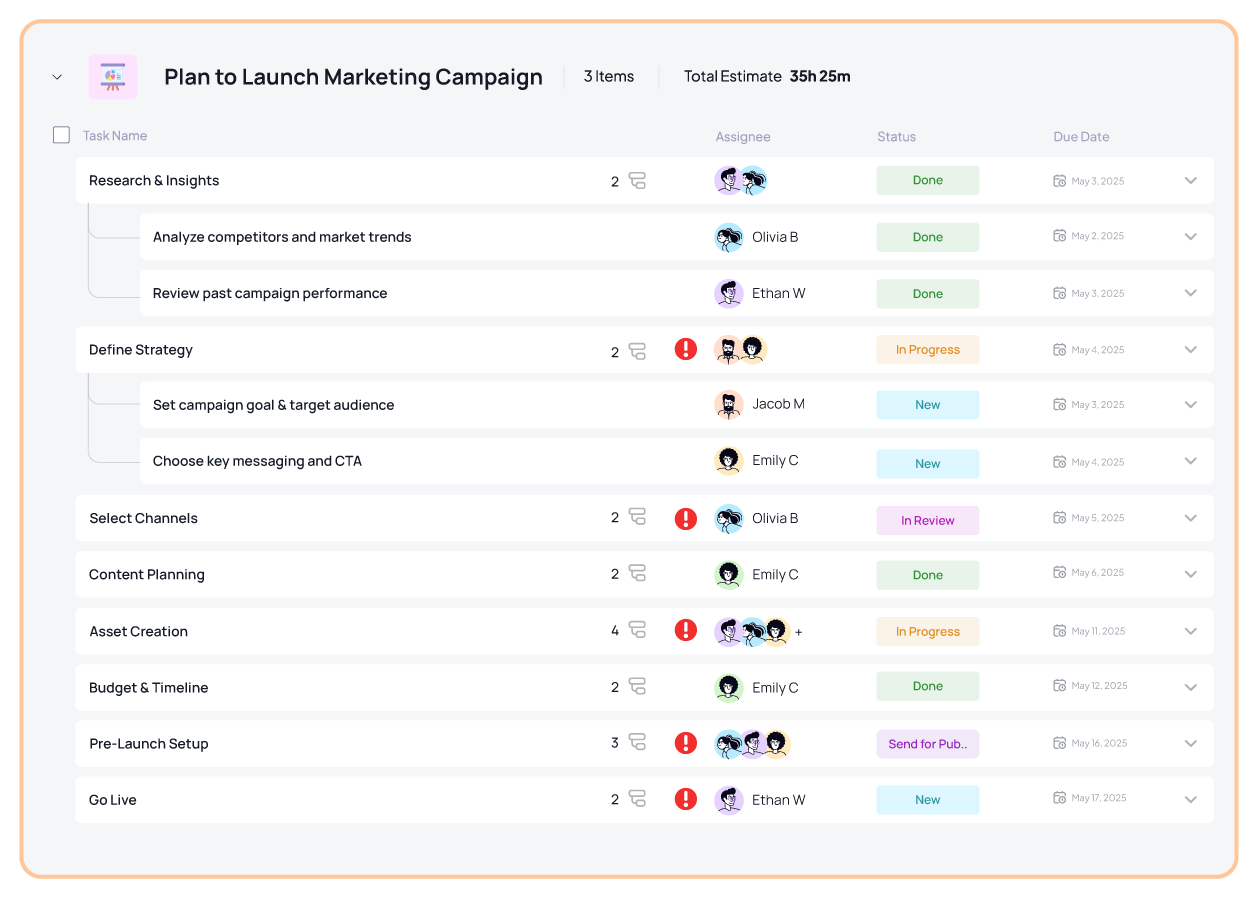Tick the select-all checkbox beside Task Name
Image resolution: width=1258 pixels, height=898 pixels.
(62, 135)
